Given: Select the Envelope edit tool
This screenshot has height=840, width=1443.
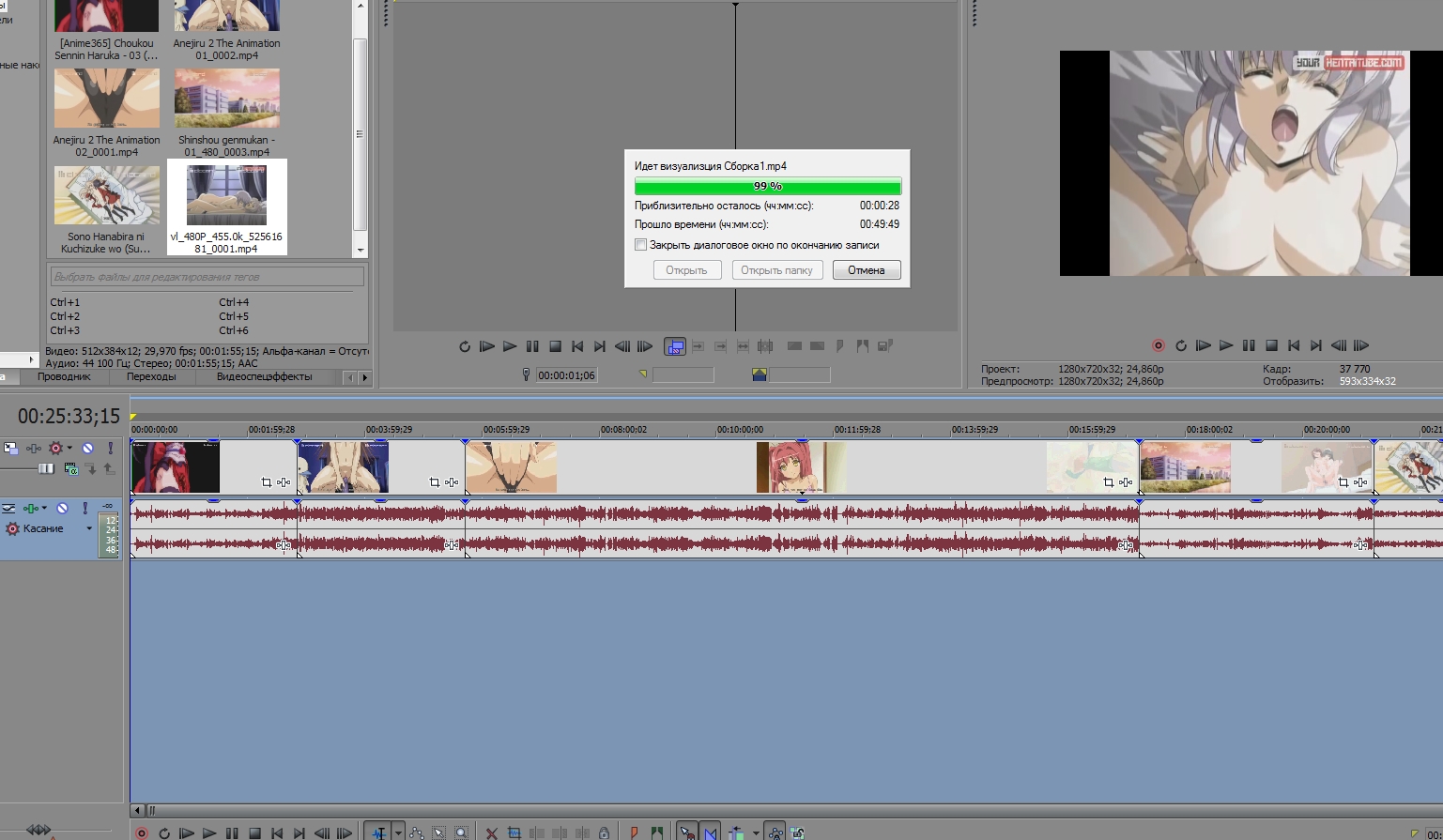Looking at the screenshot, I should coord(417,832).
